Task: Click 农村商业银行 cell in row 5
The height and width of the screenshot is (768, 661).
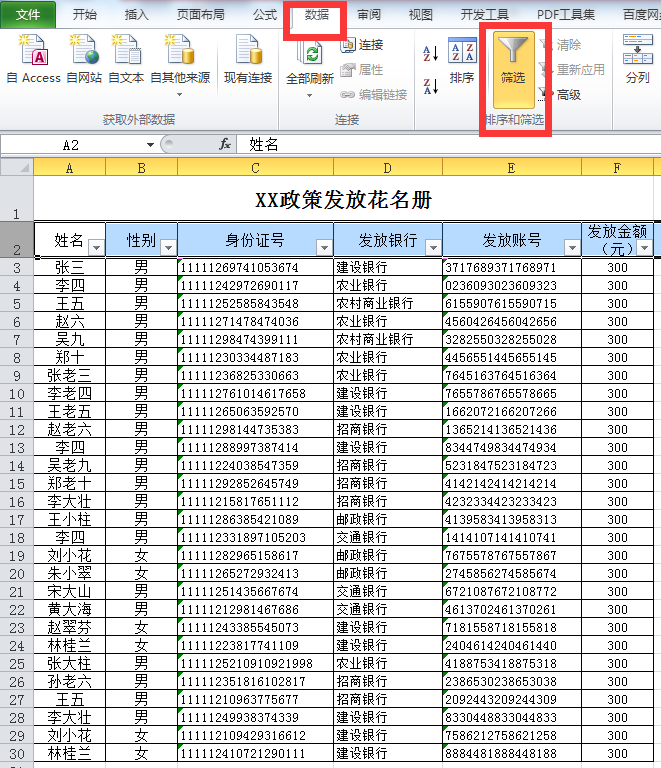Action: [x=388, y=304]
